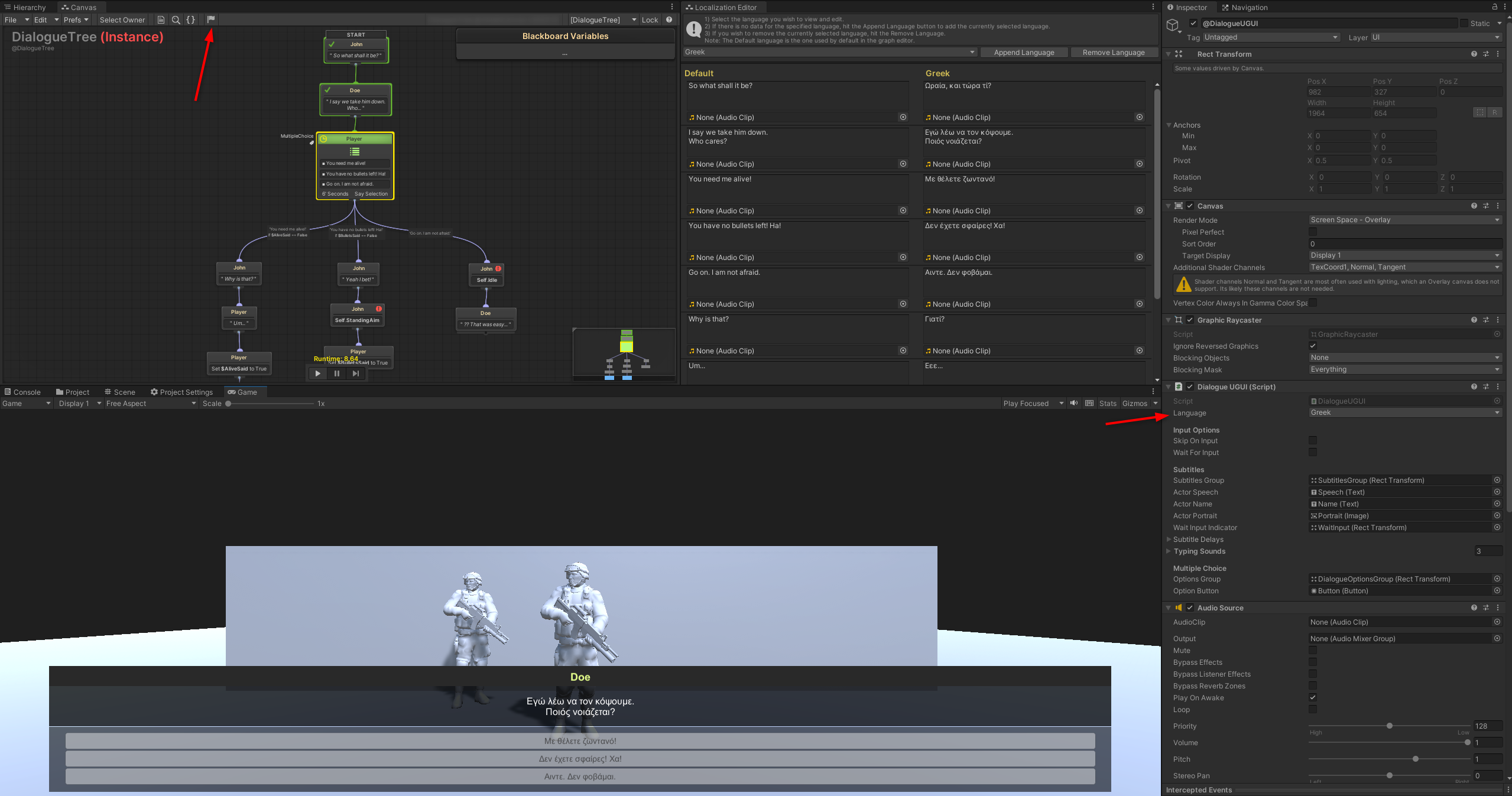
Task: Toggle the Pixel Perfect checkbox
Action: click(x=1312, y=232)
